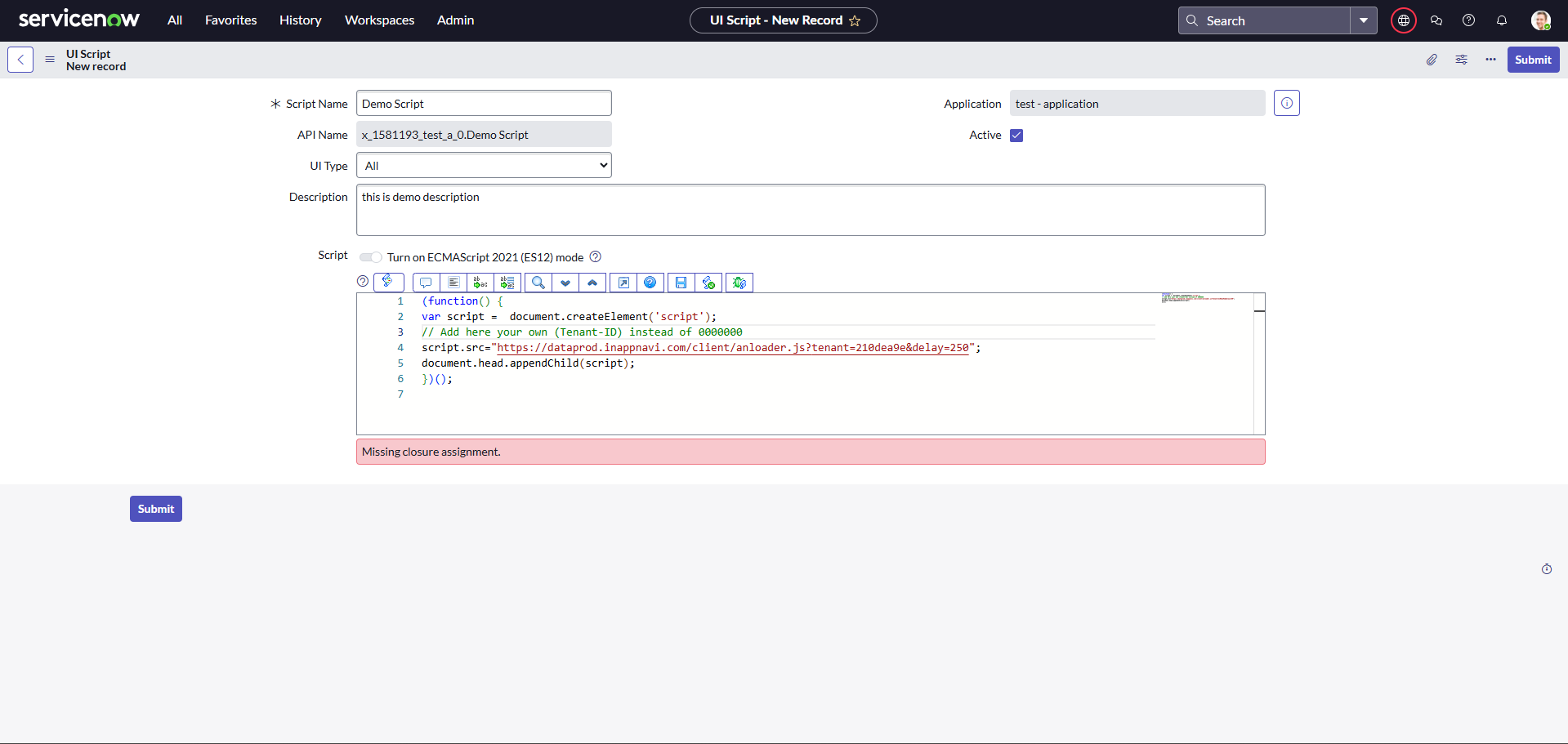Screen dimensions: 1568x744
Task: Open editor help blue question icon
Action: (650, 283)
